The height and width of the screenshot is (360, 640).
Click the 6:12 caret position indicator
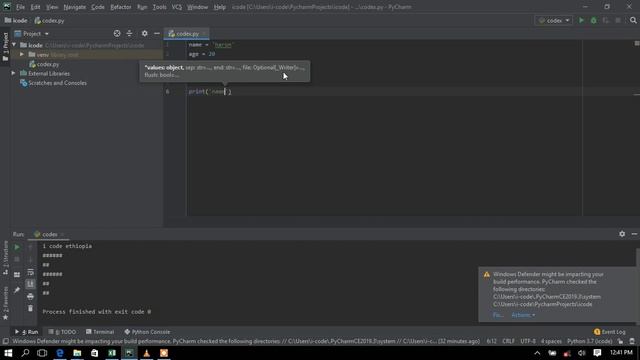(491, 341)
